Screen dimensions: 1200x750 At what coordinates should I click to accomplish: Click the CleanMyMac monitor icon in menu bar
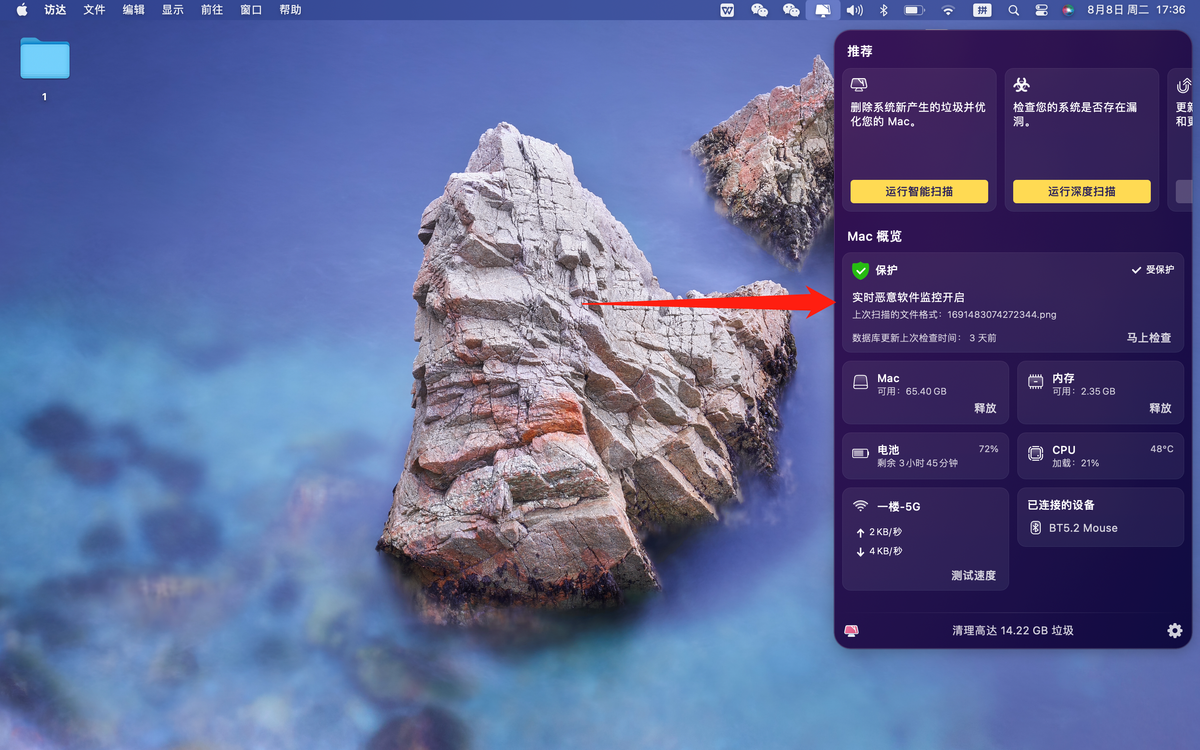click(x=822, y=10)
